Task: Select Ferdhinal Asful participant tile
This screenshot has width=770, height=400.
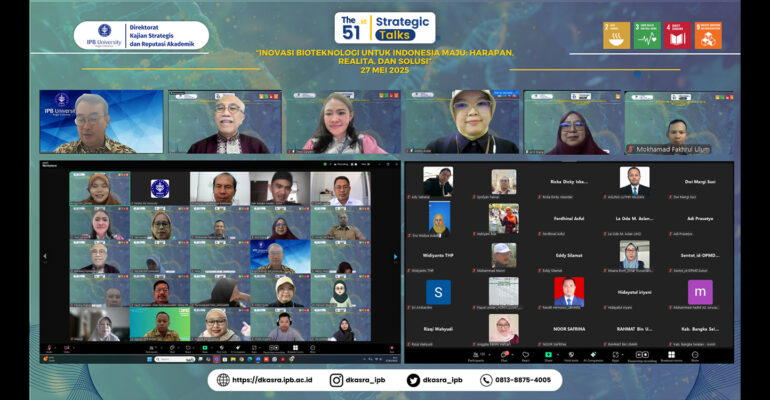Action: coord(569,219)
